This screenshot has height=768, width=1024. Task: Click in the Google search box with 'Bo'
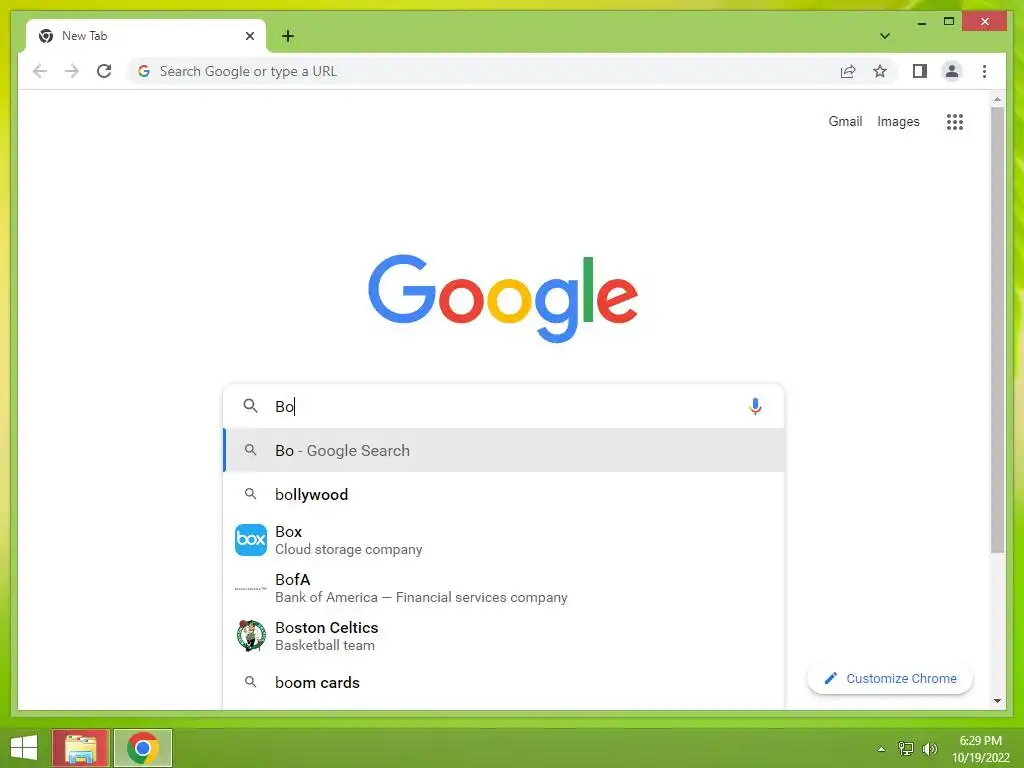point(504,406)
